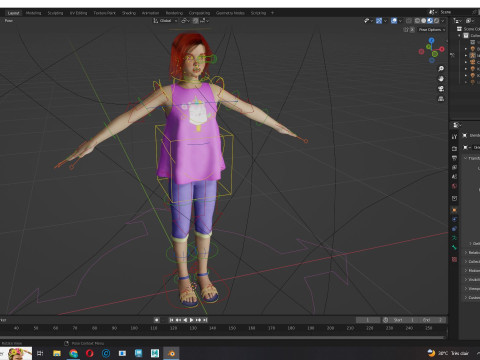Viewport: 480px width, 360px height.
Task: Open Google Chrome from the taskbar
Action: pyautogui.click(x=73, y=353)
